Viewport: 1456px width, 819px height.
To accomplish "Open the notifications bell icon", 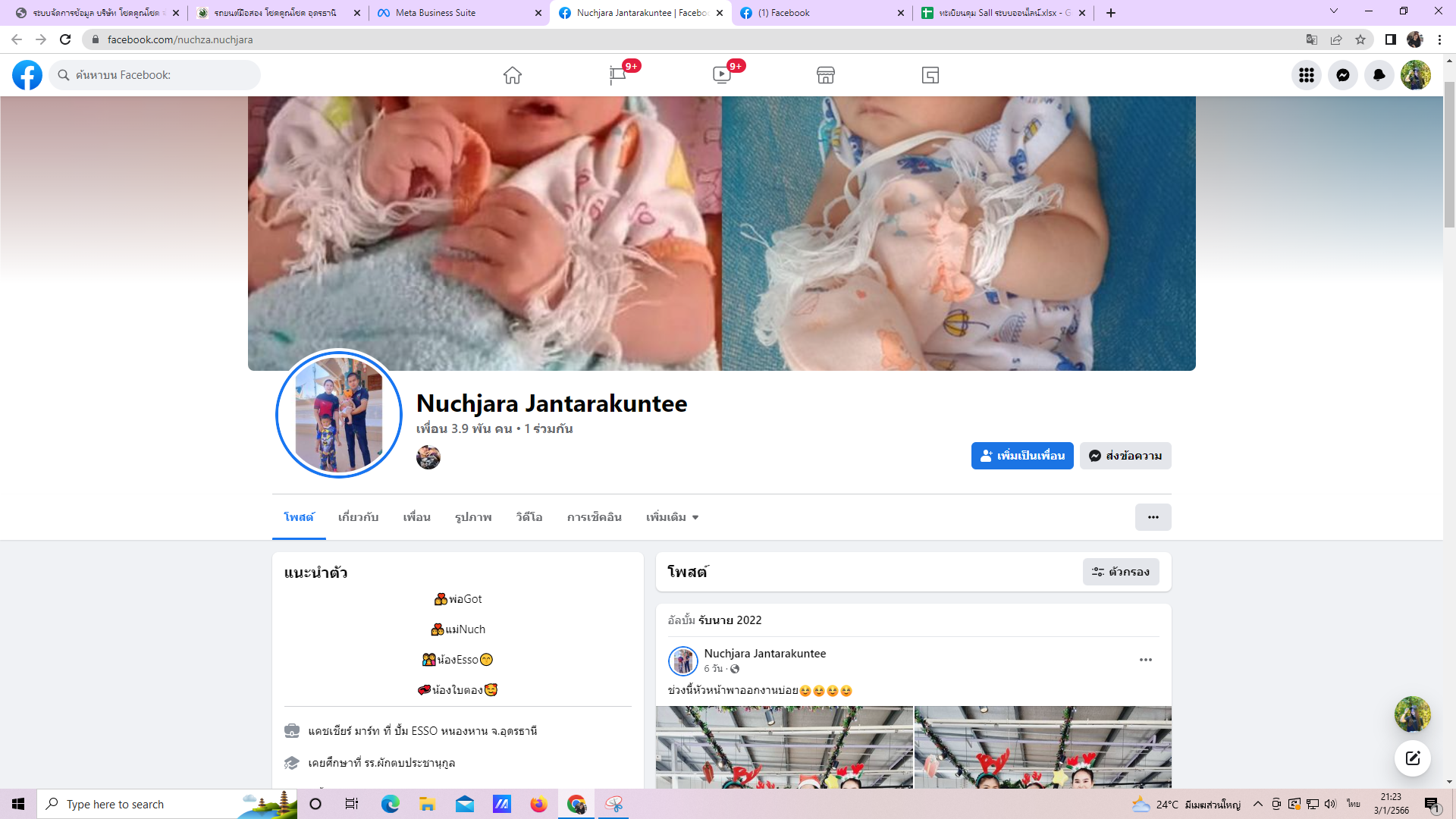I will tap(1379, 75).
